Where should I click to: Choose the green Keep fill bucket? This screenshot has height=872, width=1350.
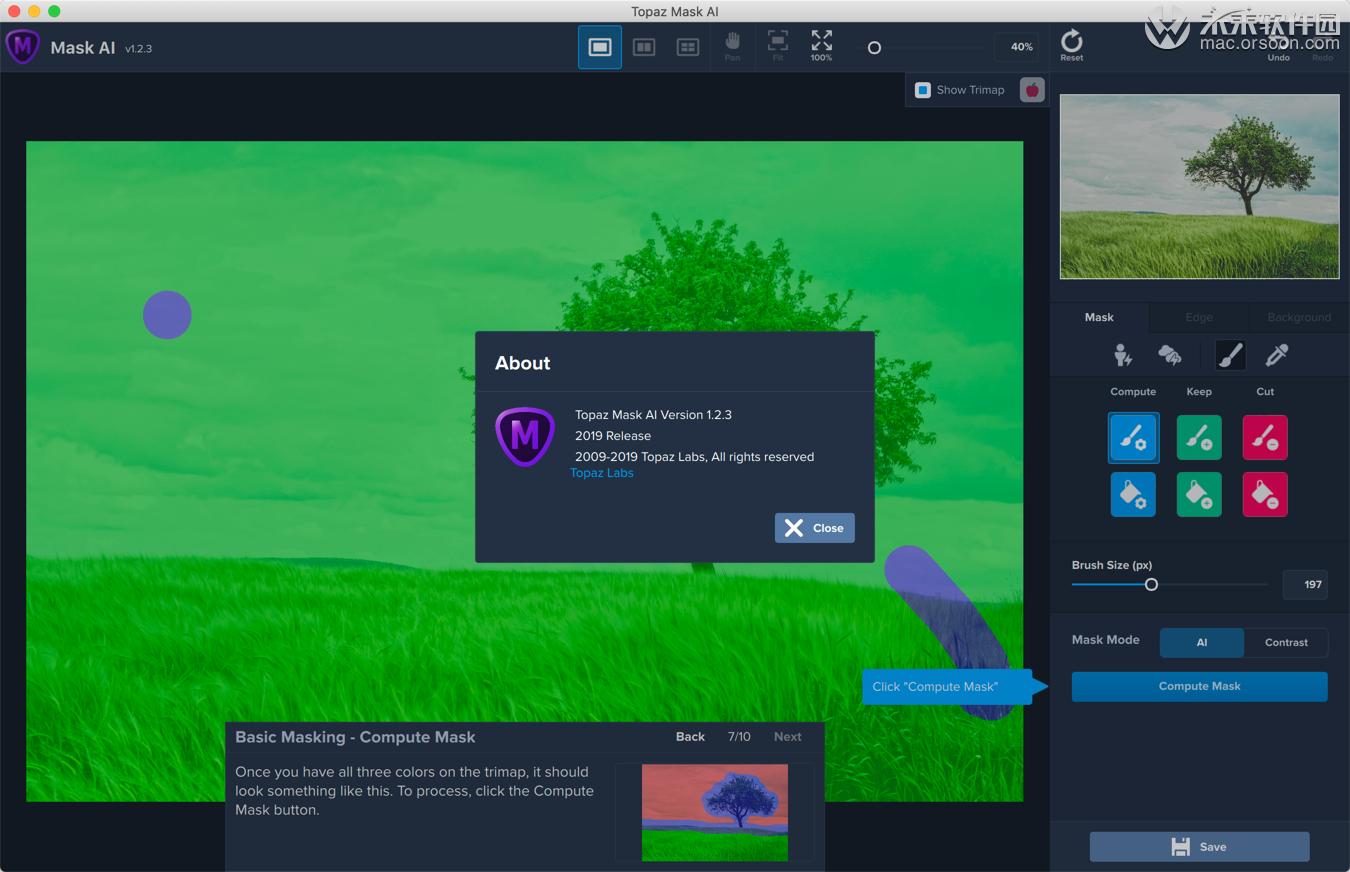[x=1199, y=494]
